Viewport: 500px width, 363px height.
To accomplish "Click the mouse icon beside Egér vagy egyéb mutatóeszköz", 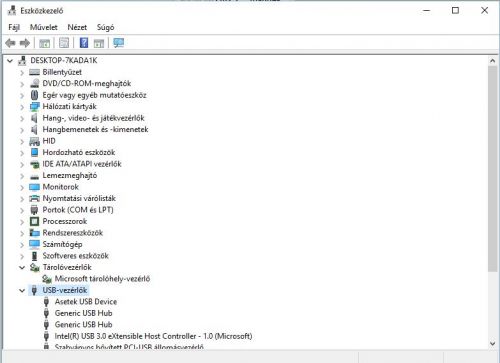I will pos(34,95).
